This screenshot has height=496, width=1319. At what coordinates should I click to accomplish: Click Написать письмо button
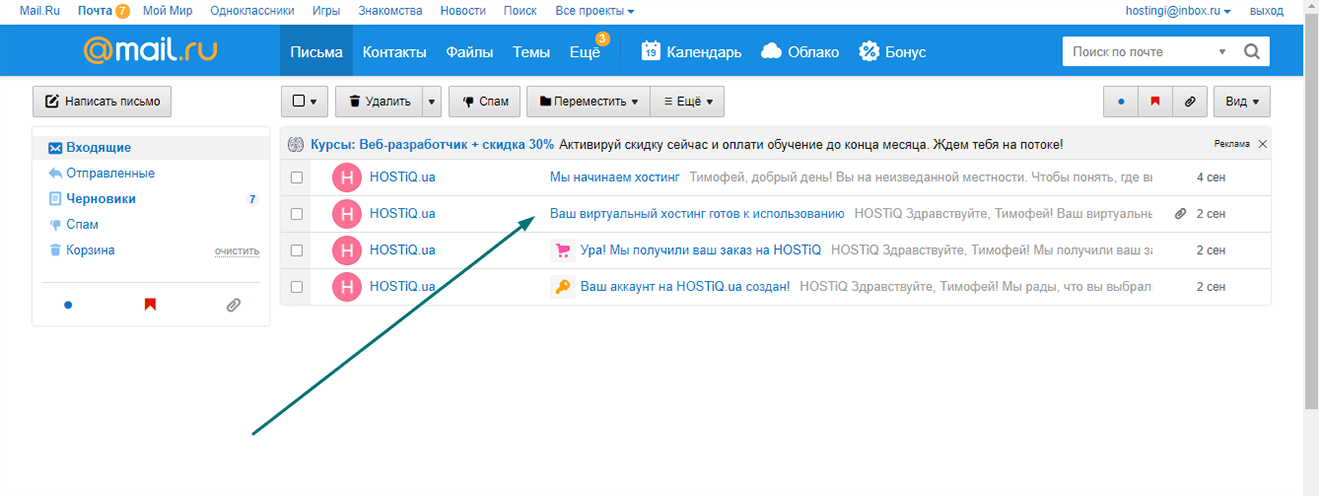pos(102,101)
